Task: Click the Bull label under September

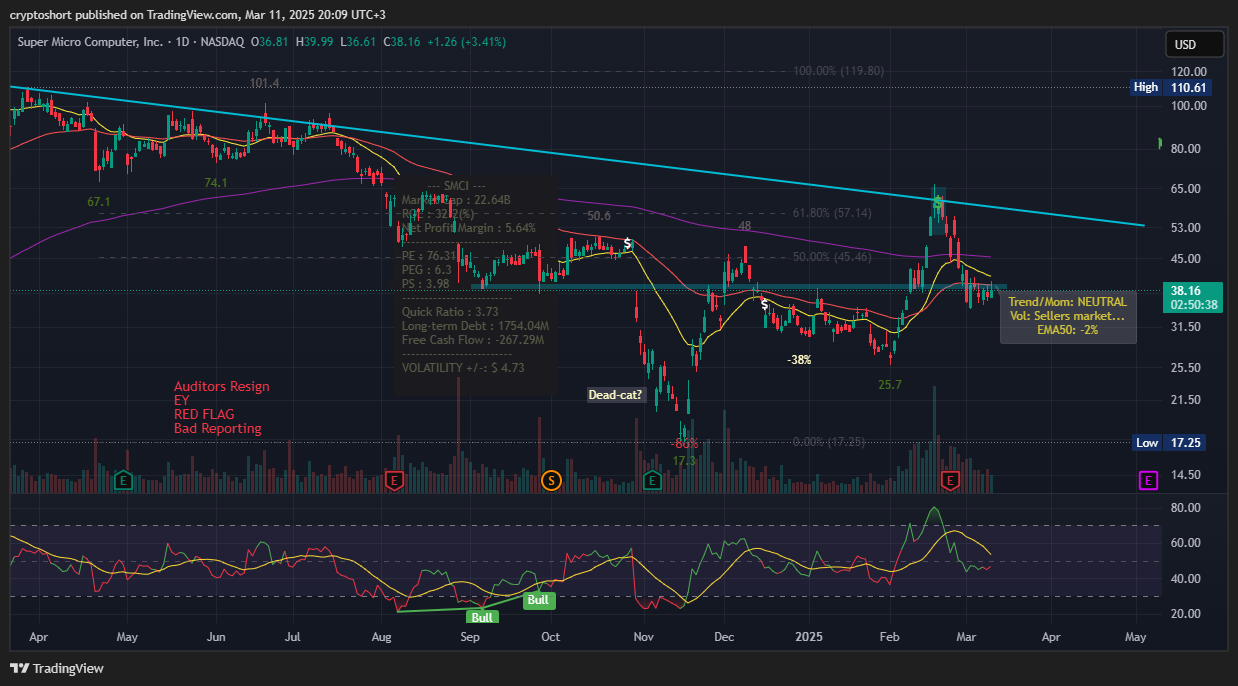Action: [x=483, y=617]
